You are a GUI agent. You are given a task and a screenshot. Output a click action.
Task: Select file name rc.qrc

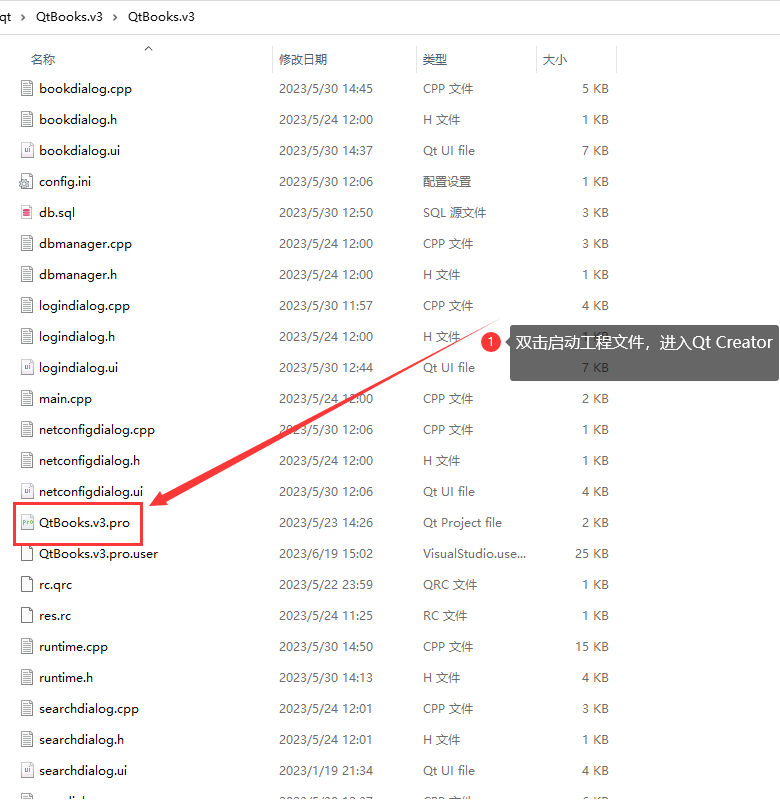(x=55, y=585)
